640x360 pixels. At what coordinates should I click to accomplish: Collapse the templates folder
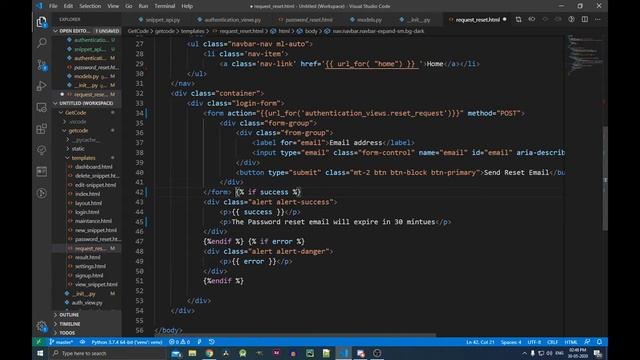tap(83, 158)
